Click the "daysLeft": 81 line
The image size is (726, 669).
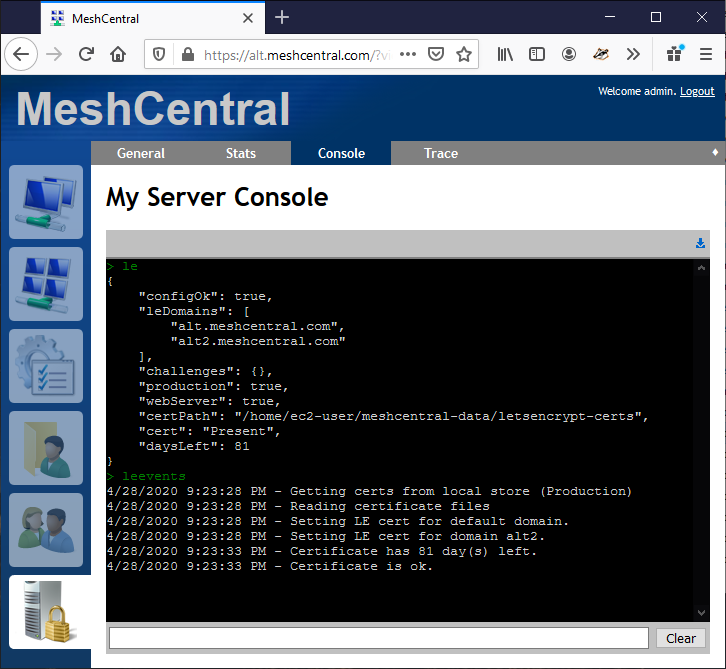click(194, 446)
